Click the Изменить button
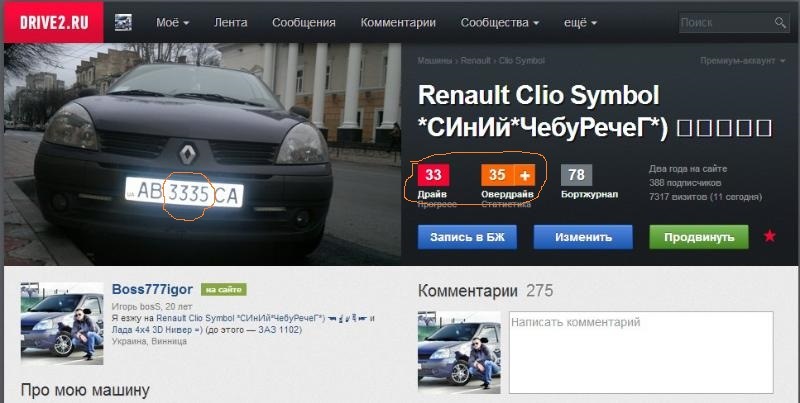The height and width of the screenshot is (403, 800). click(583, 237)
